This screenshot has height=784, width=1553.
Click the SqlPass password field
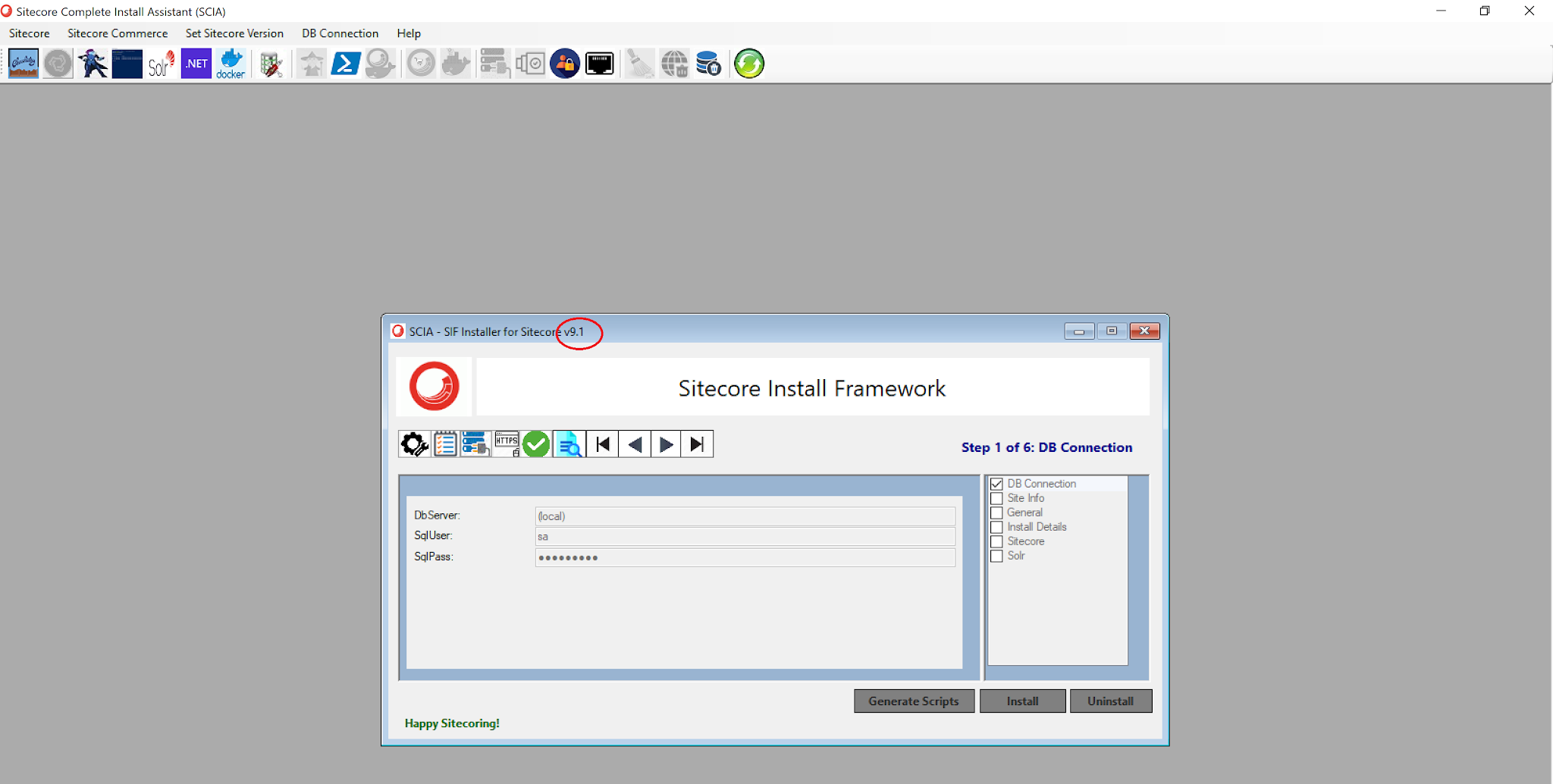point(745,557)
